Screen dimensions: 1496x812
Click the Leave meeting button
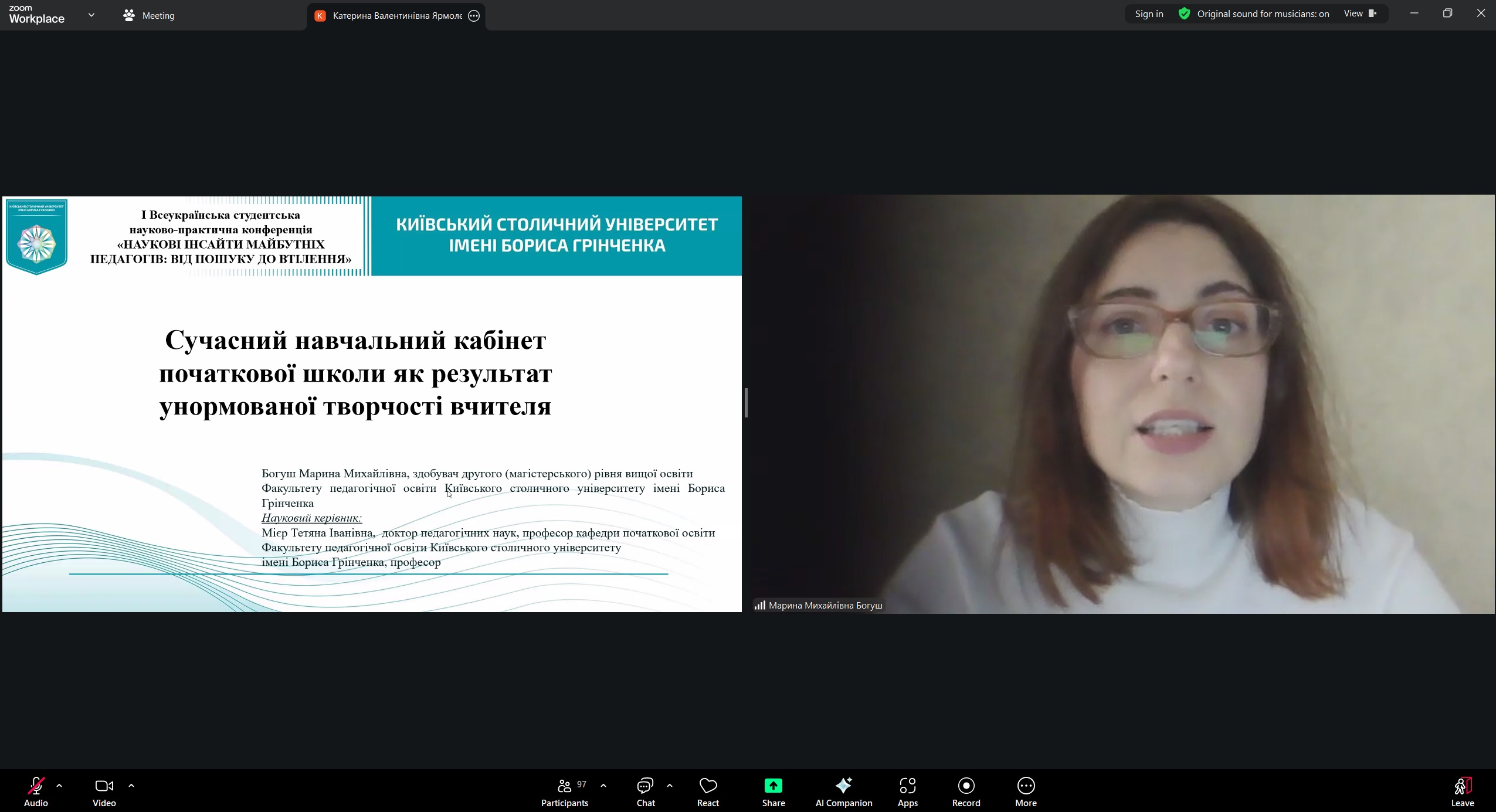[1462, 791]
